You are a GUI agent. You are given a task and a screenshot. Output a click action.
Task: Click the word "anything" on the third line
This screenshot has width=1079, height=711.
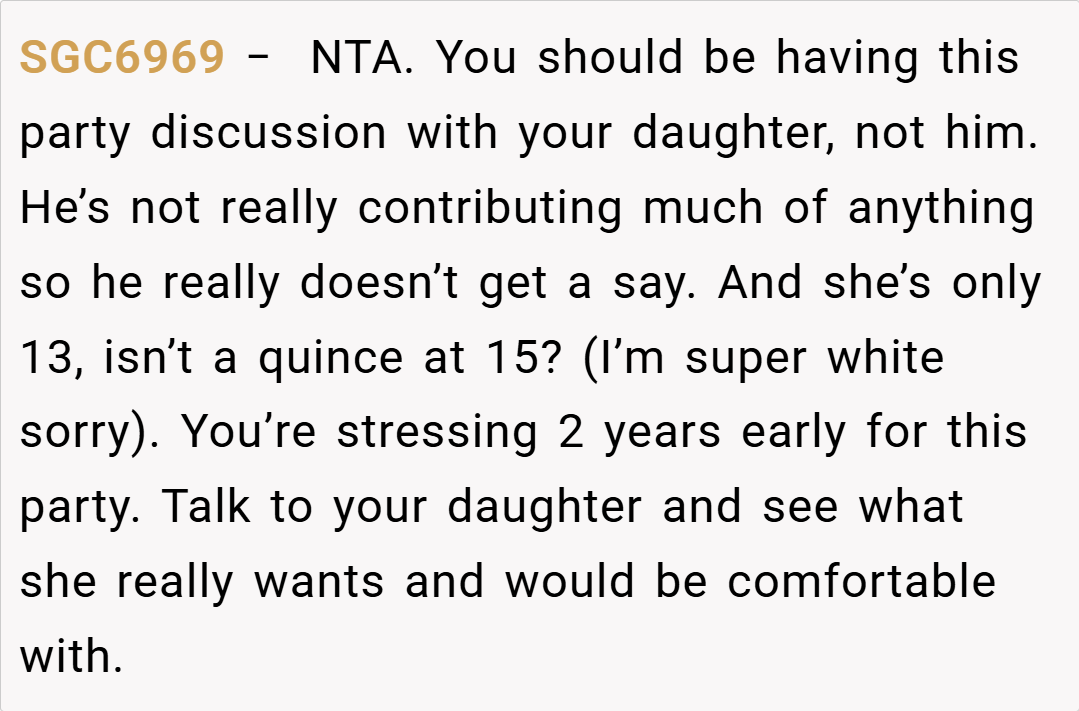pos(940,208)
